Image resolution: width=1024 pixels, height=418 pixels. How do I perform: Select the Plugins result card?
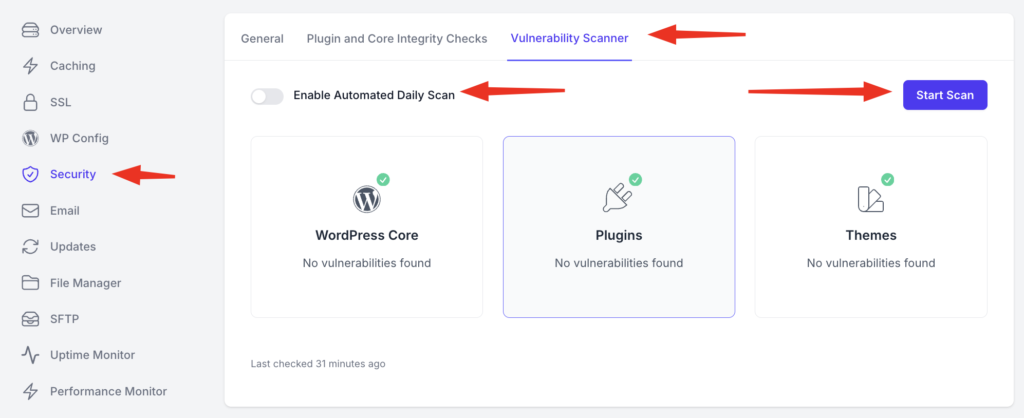(618, 227)
